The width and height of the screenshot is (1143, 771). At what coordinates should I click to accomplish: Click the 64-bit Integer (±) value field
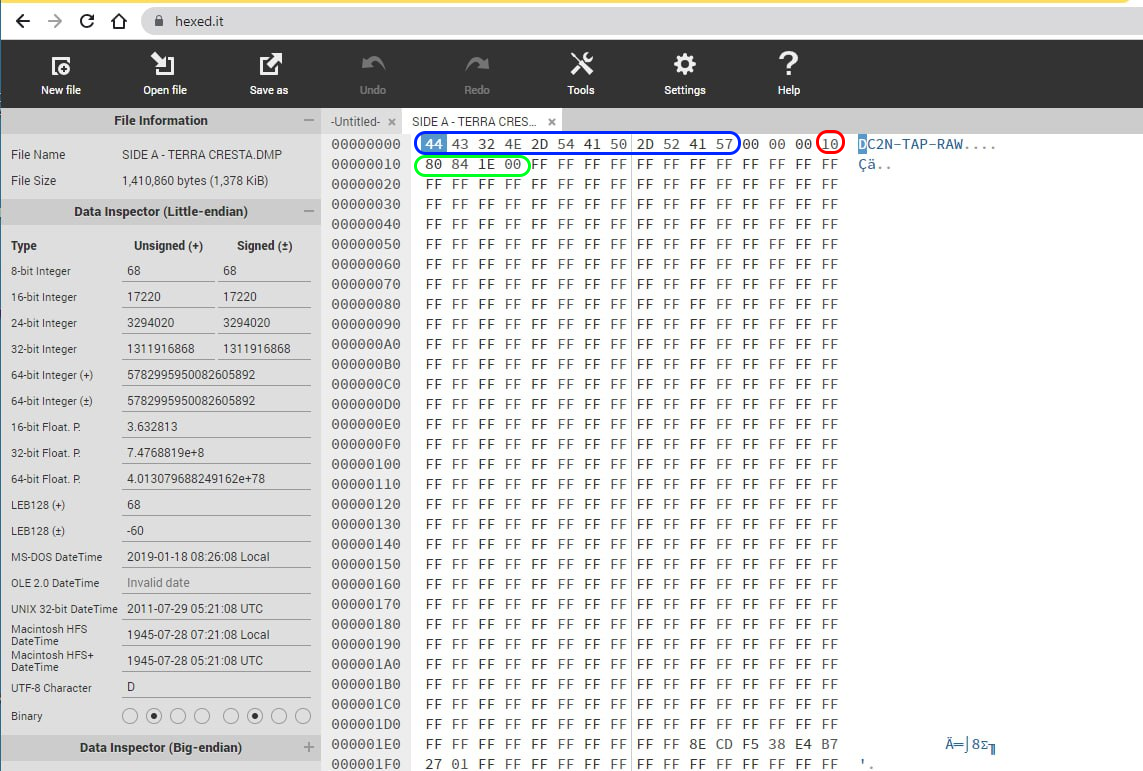(x=216, y=401)
